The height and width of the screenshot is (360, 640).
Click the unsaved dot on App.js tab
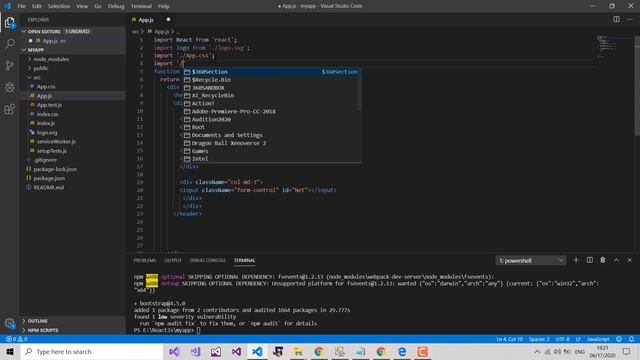pos(168,20)
